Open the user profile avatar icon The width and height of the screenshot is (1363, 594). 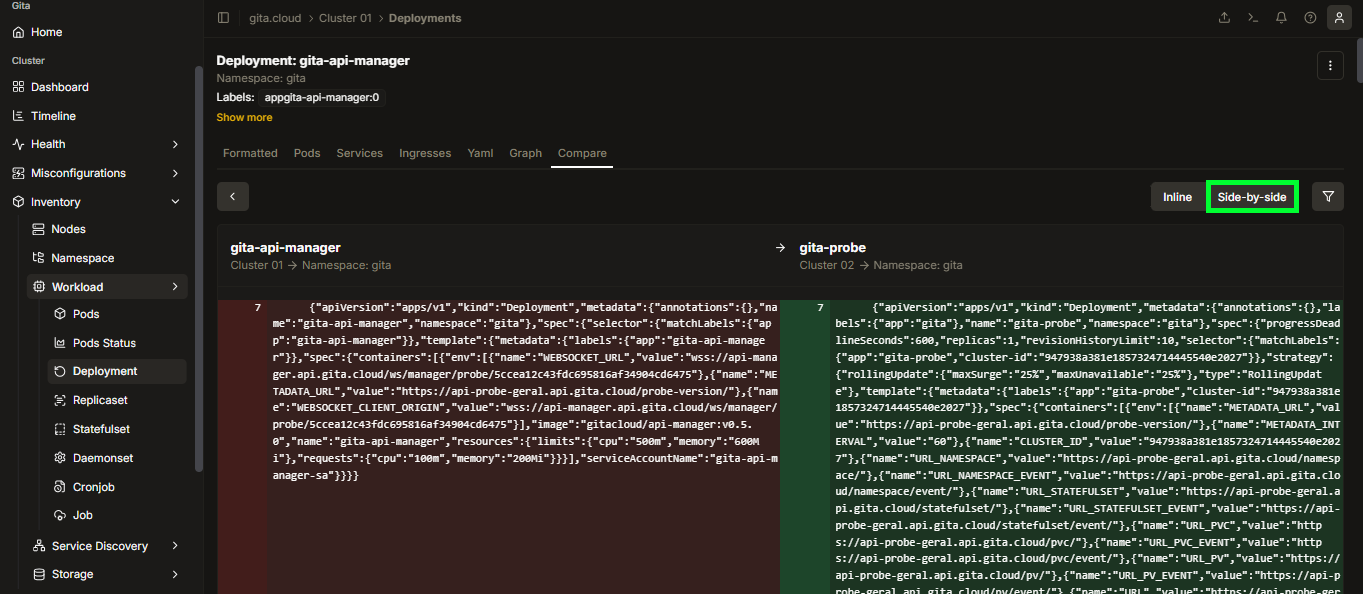tap(1338, 18)
